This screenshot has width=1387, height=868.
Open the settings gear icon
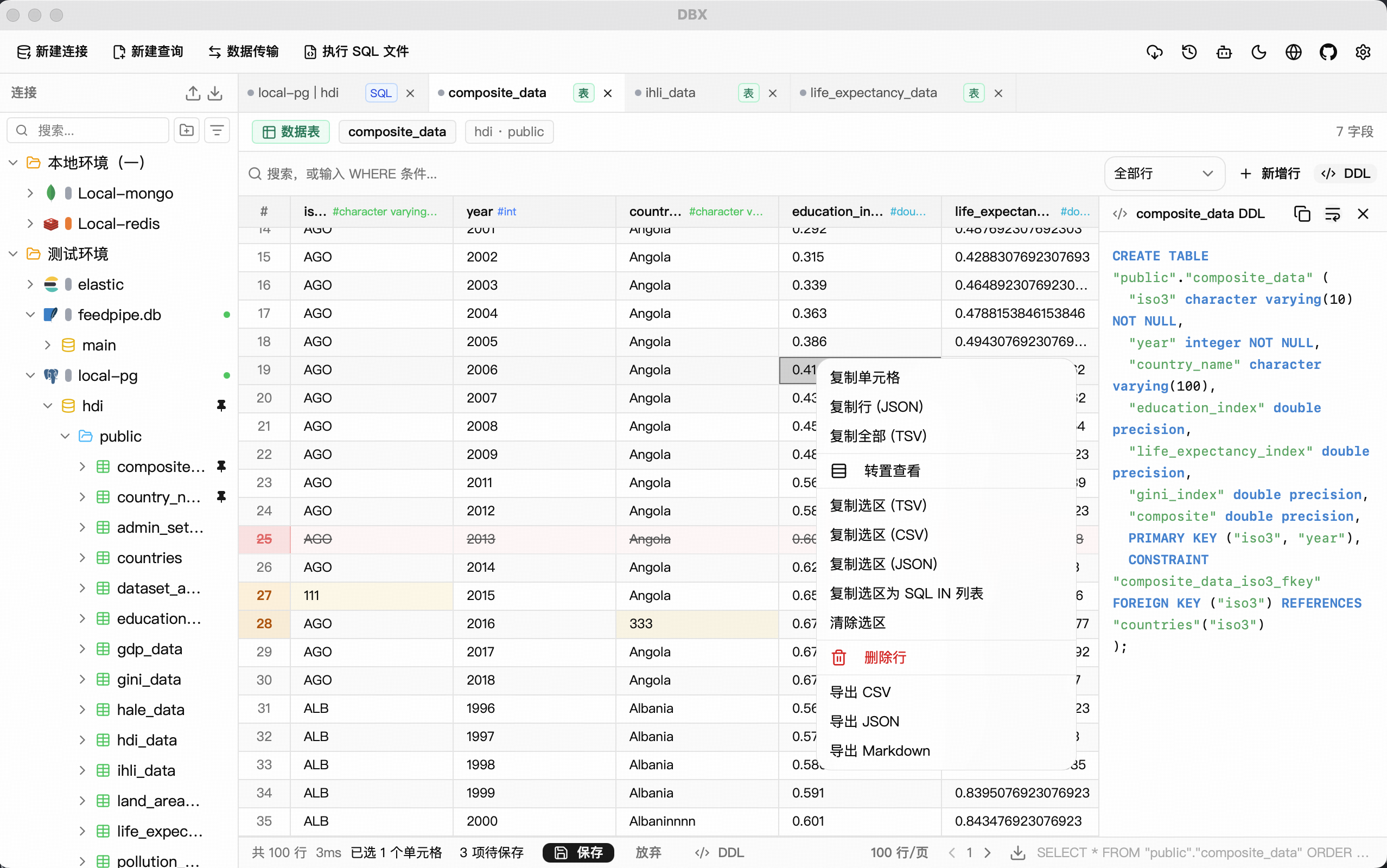(x=1363, y=52)
